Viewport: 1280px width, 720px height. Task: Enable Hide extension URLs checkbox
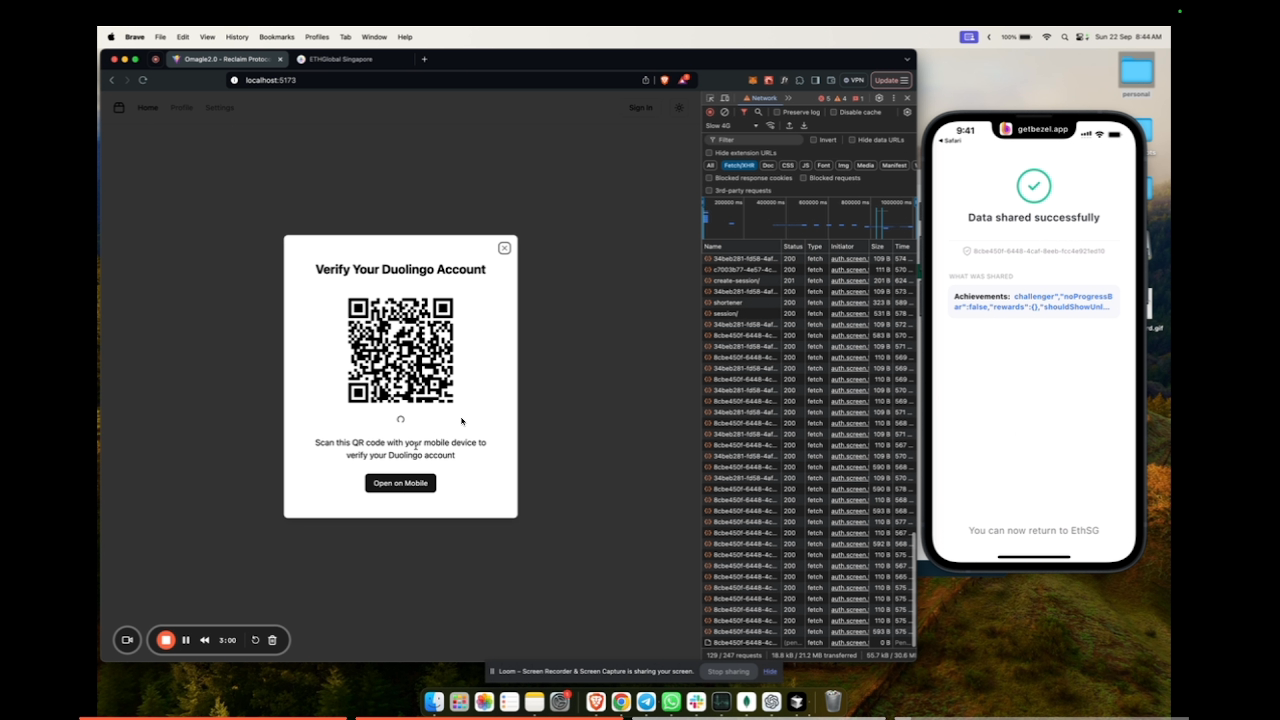tap(709, 153)
